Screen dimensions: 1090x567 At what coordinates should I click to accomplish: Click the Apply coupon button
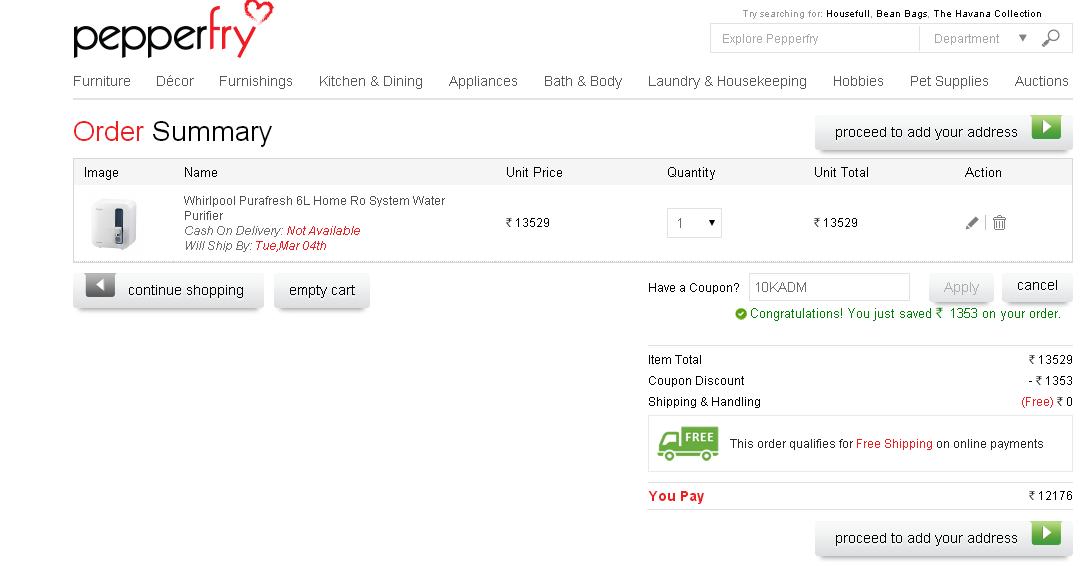(961, 288)
